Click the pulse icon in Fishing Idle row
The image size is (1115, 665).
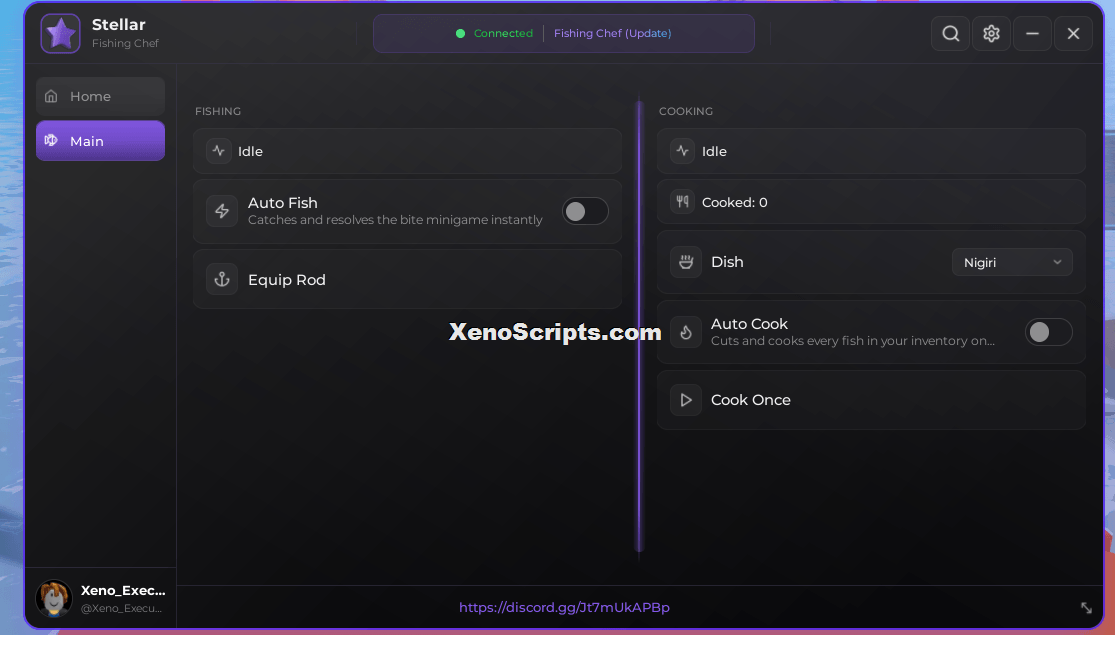pyautogui.click(x=218, y=151)
